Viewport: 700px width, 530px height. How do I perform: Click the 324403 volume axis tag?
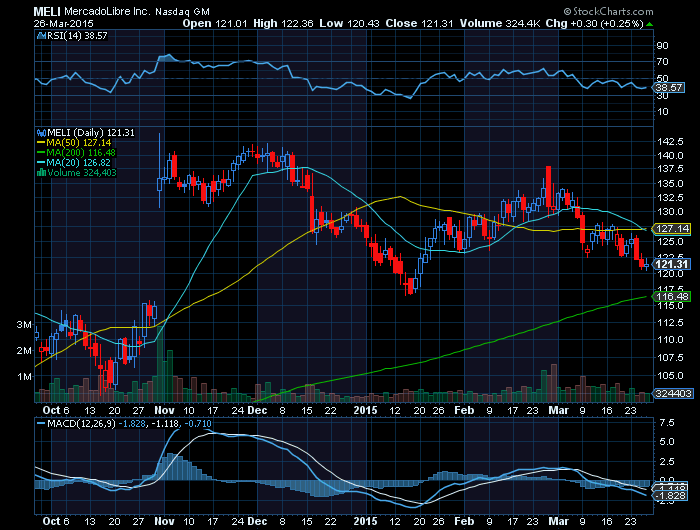pos(674,393)
